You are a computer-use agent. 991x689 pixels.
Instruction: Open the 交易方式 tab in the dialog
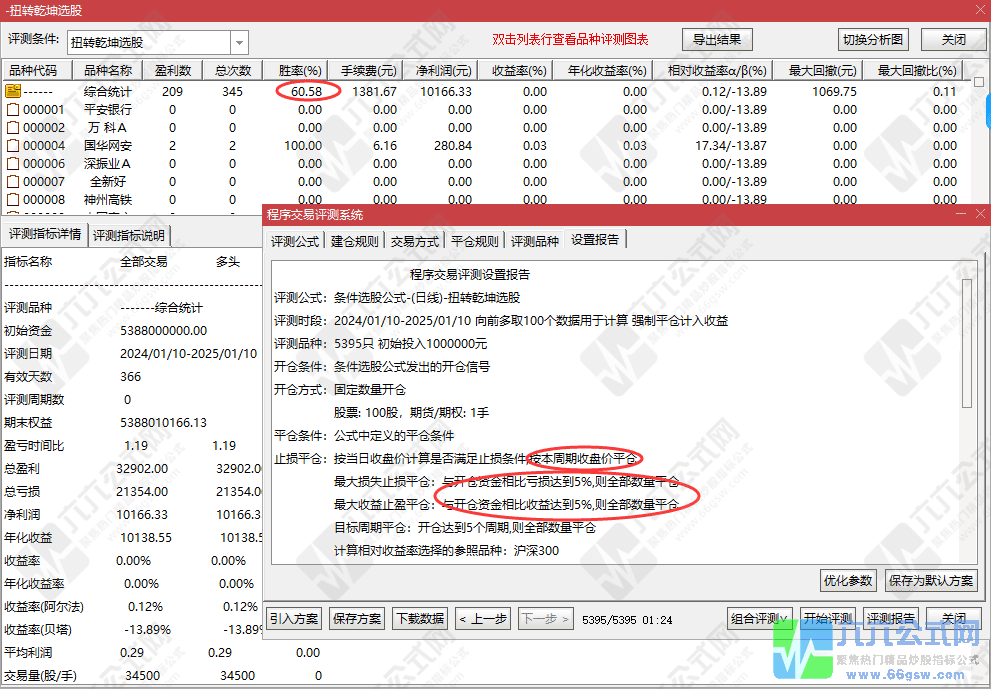pyautogui.click(x=414, y=240)
